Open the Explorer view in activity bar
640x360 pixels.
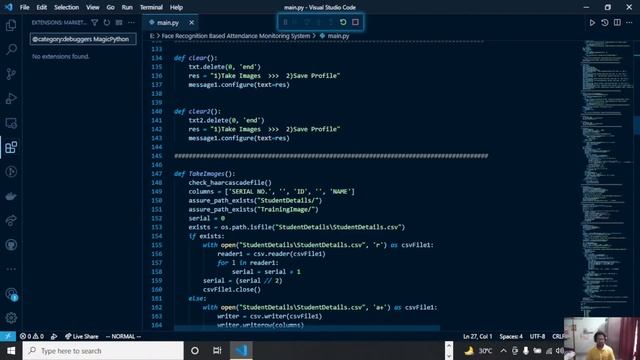click(11, 25)
